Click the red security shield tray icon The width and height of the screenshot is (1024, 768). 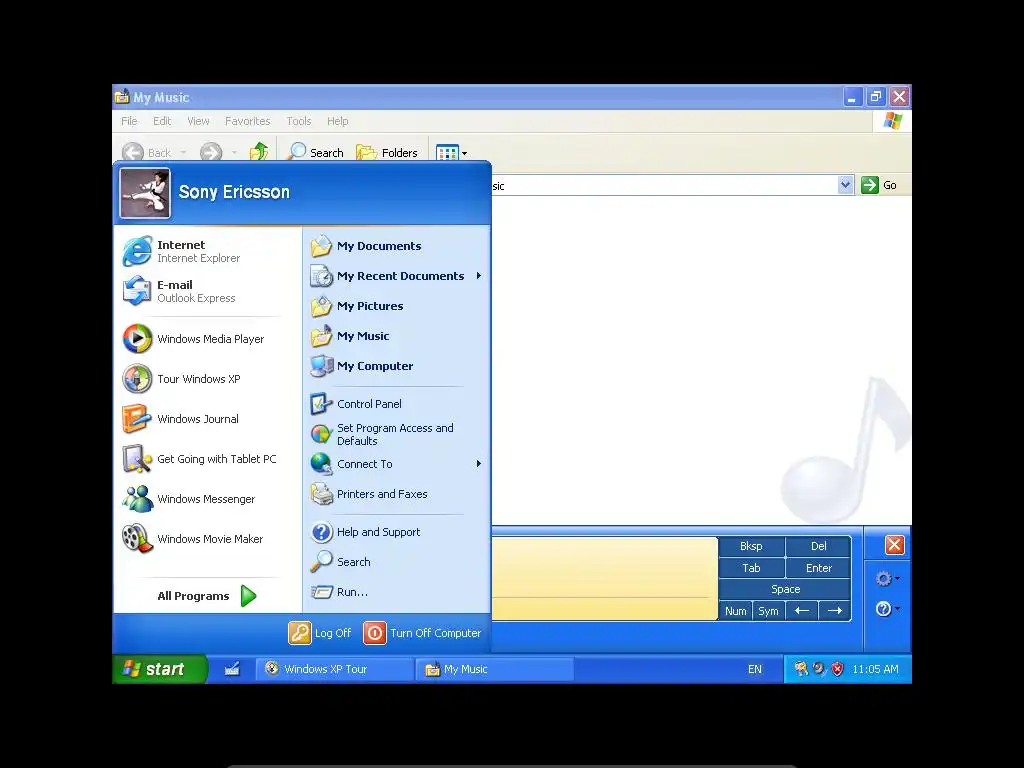pos(838,669)
